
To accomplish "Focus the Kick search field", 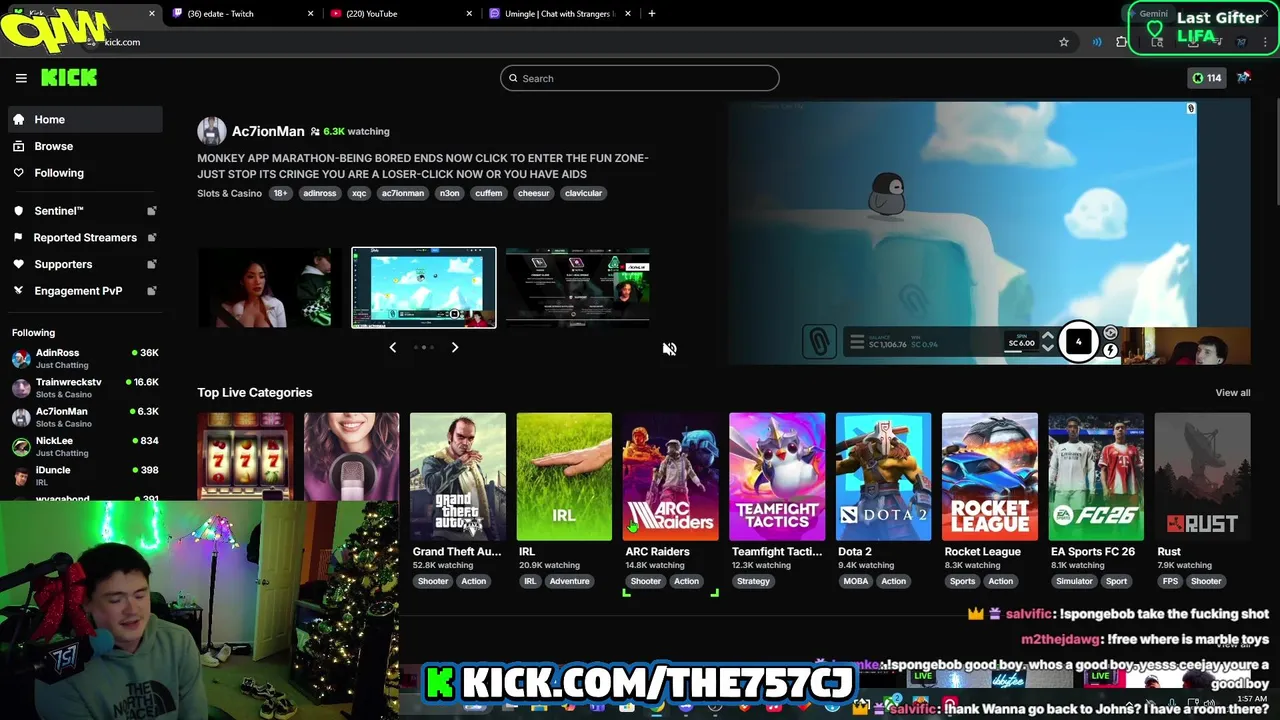I will point(640,78).
